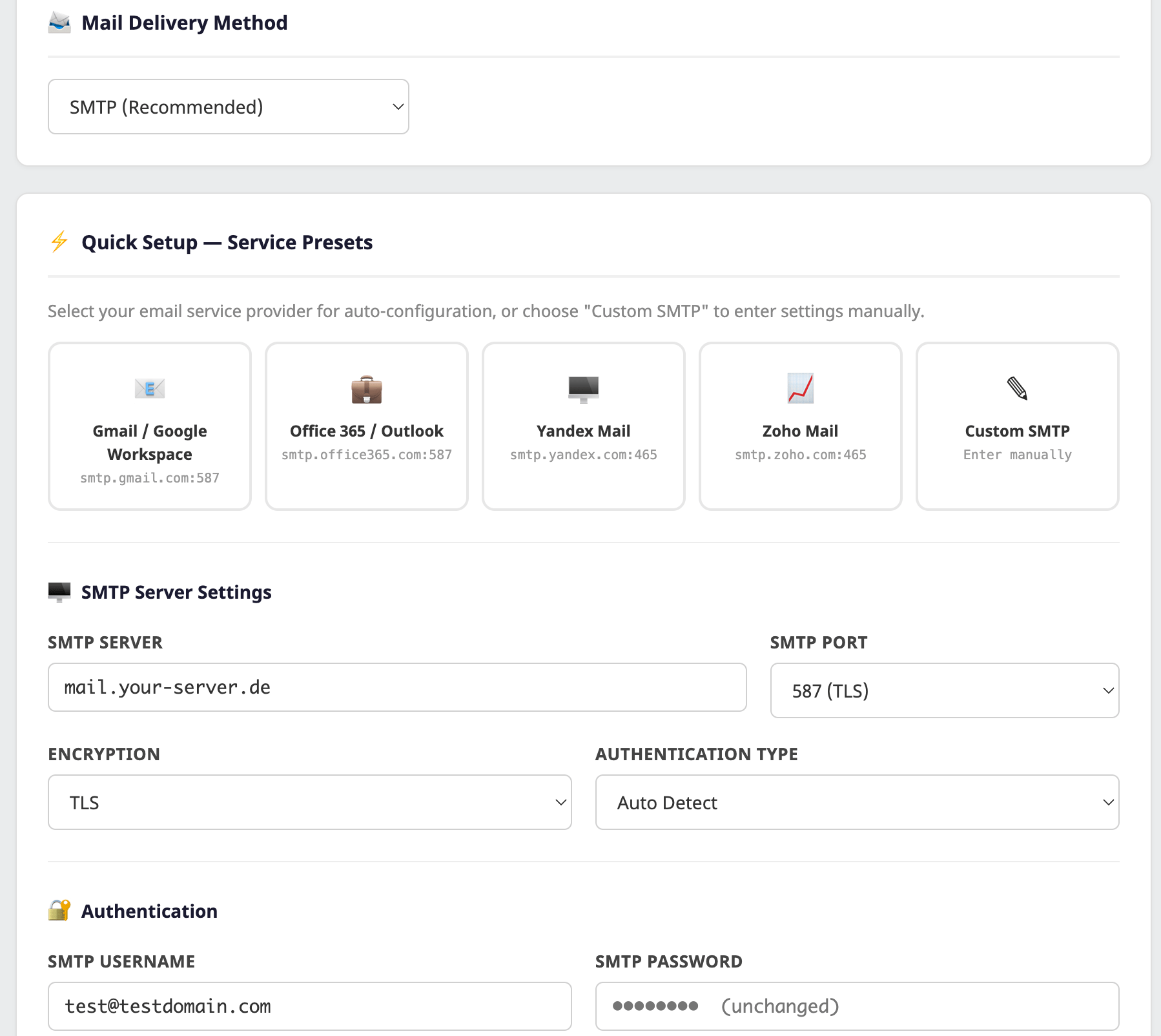Click the Authentication padlock icon
The height and width of the screenshot is (1036, 1161).
pyautogui.click(x=59, y=911)
